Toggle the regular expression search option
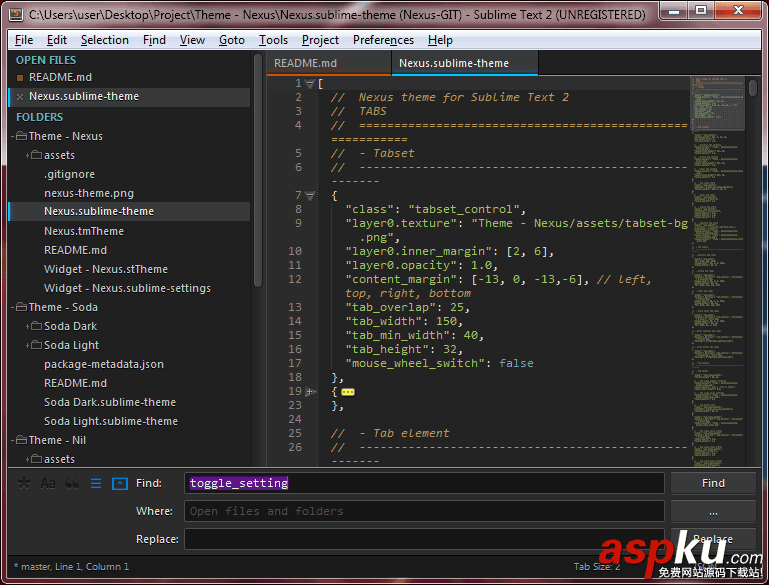Screen dimensions: 769x585 coord(23,483)
